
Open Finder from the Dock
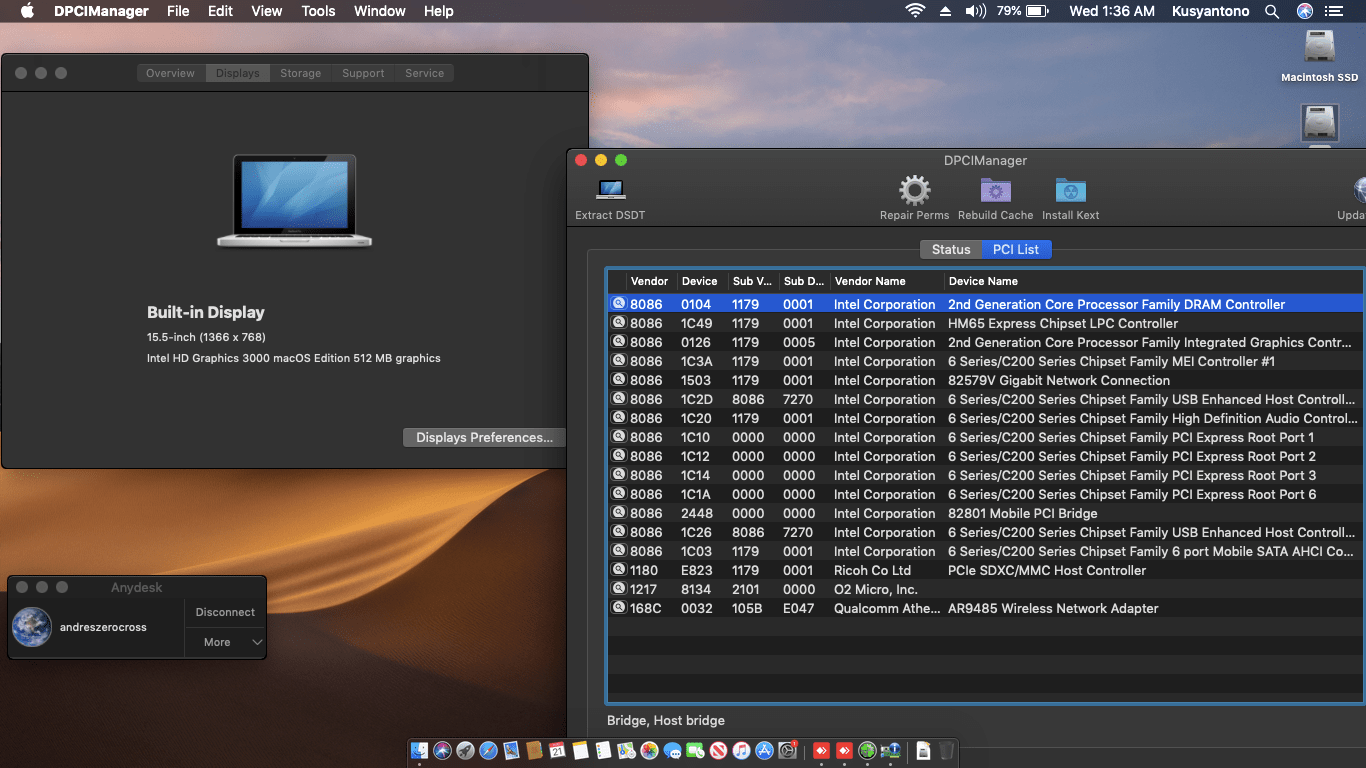pos(420,750)
